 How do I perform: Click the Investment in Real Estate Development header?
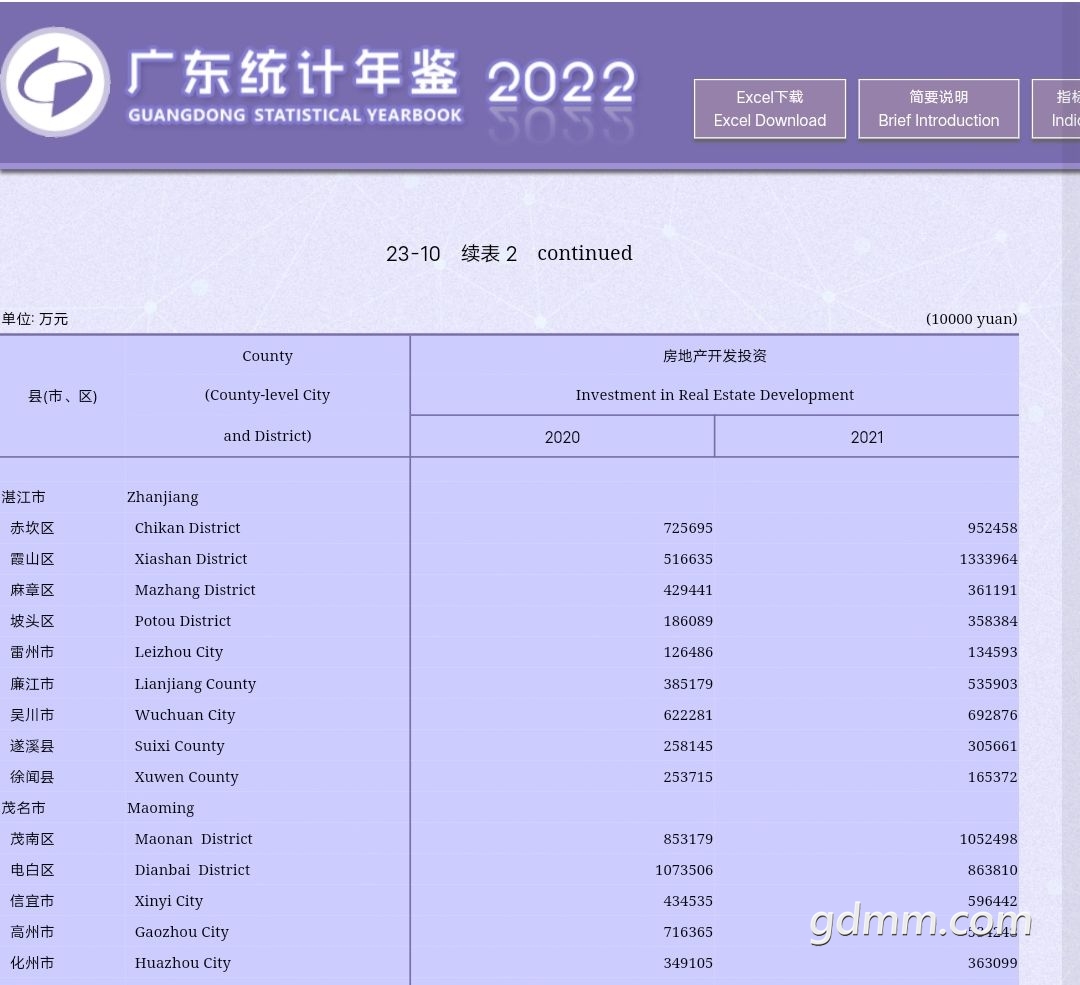coord(714,395)
